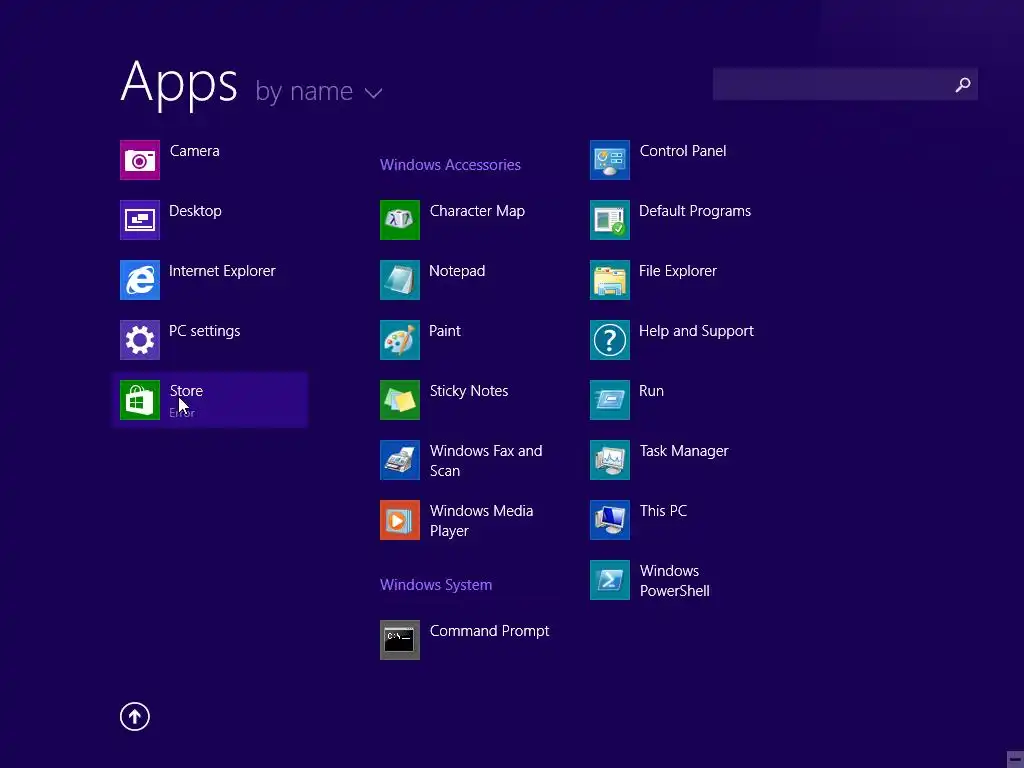
Task: Click the 'Command Prompt' label text
Action: coord(489,632)
